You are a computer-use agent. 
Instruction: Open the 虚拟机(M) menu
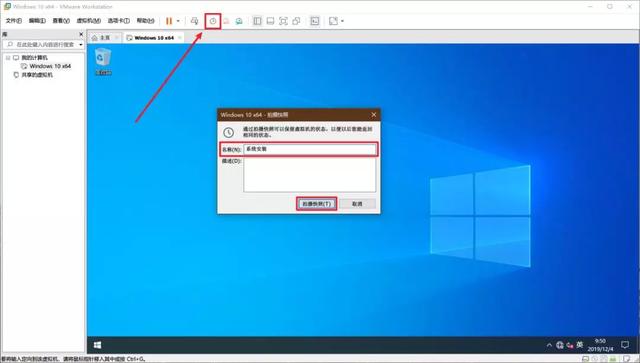89,20
